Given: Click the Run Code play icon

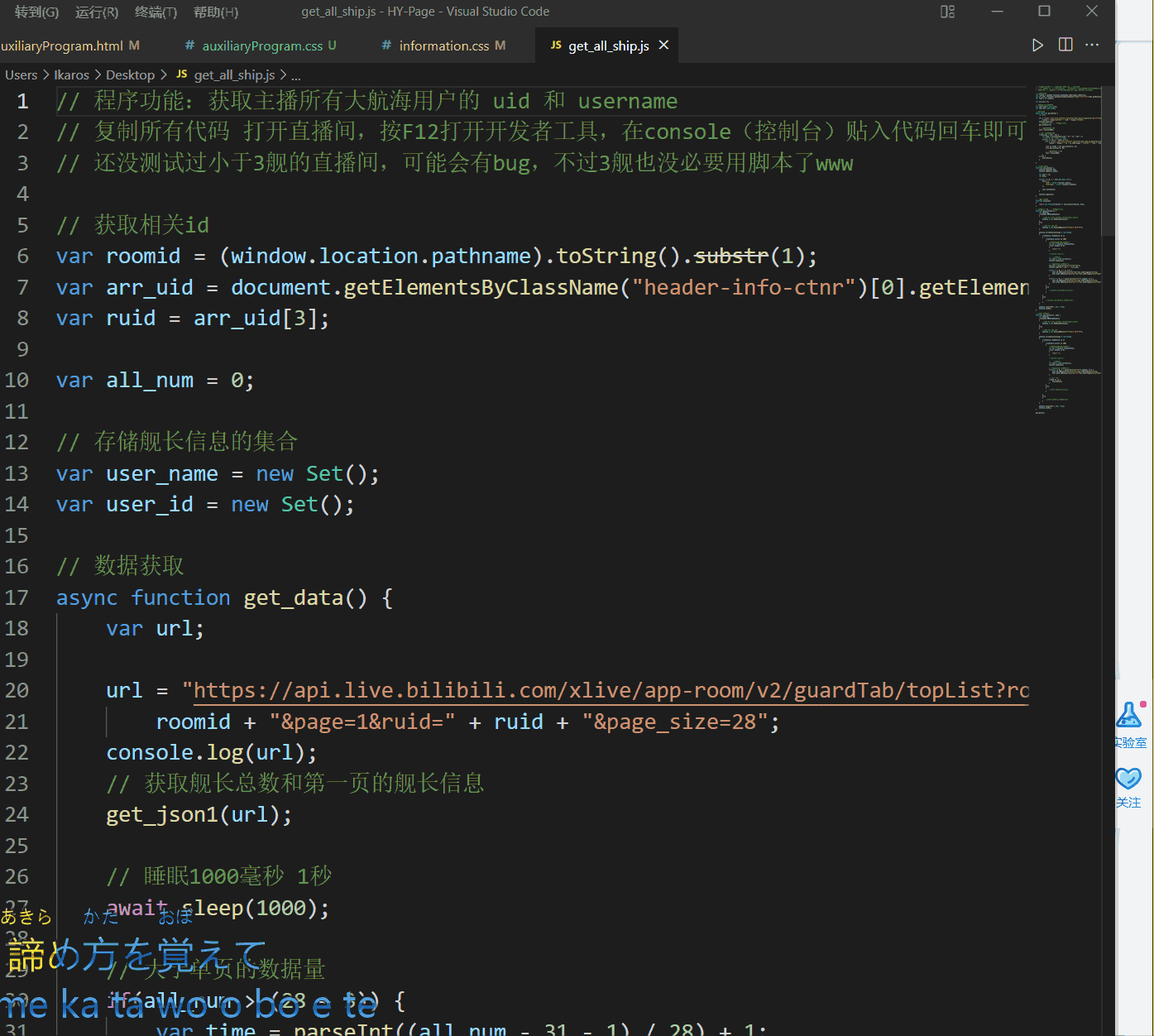Looking at the screenshot, I should pyautogui.click(x=1037, y=46).
